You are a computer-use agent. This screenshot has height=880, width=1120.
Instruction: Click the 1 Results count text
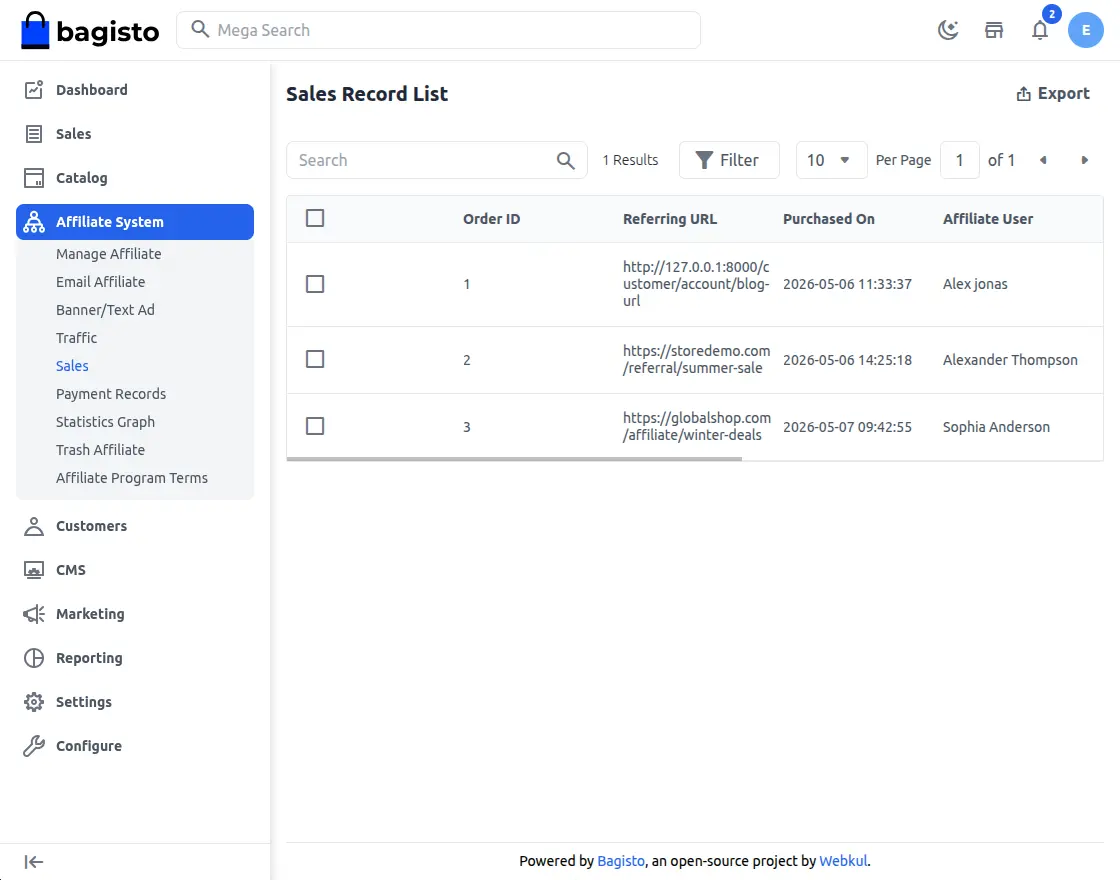tap(630, 160)
